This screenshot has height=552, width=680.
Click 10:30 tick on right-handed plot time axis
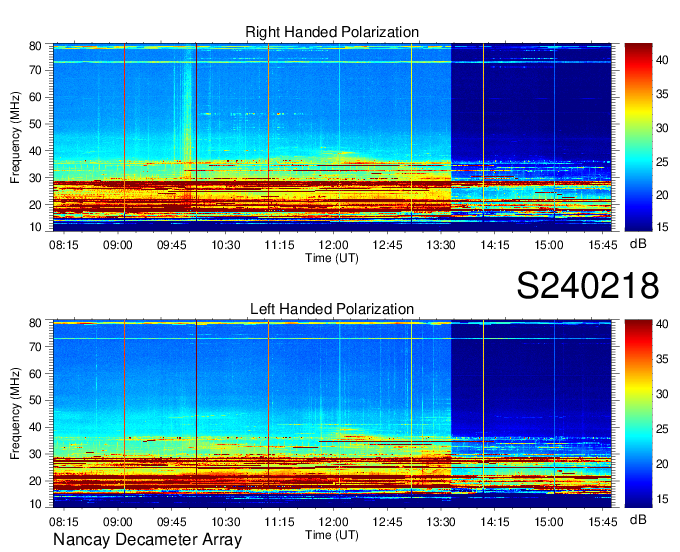coord(226,245)
